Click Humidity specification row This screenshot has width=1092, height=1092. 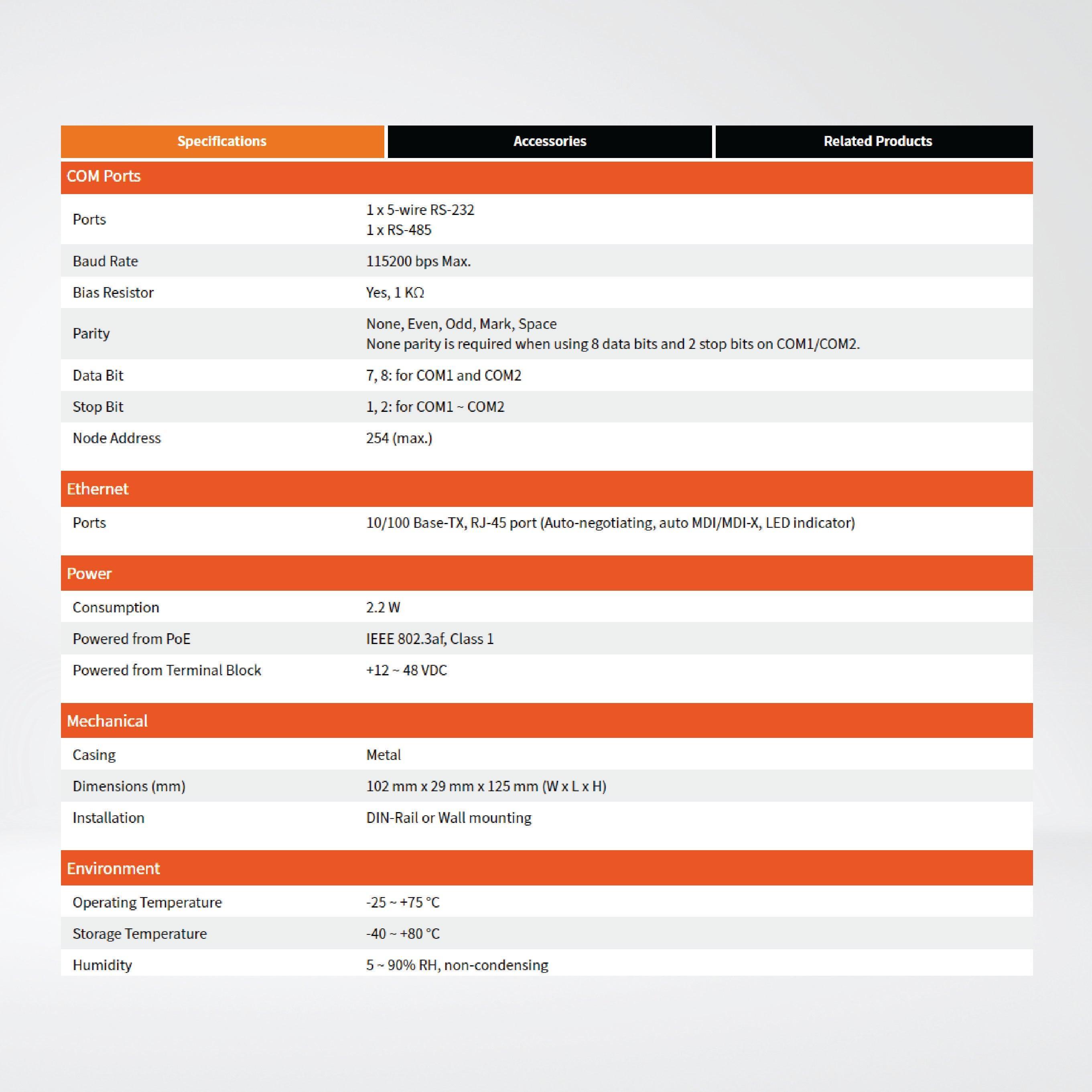coord(546,969)
